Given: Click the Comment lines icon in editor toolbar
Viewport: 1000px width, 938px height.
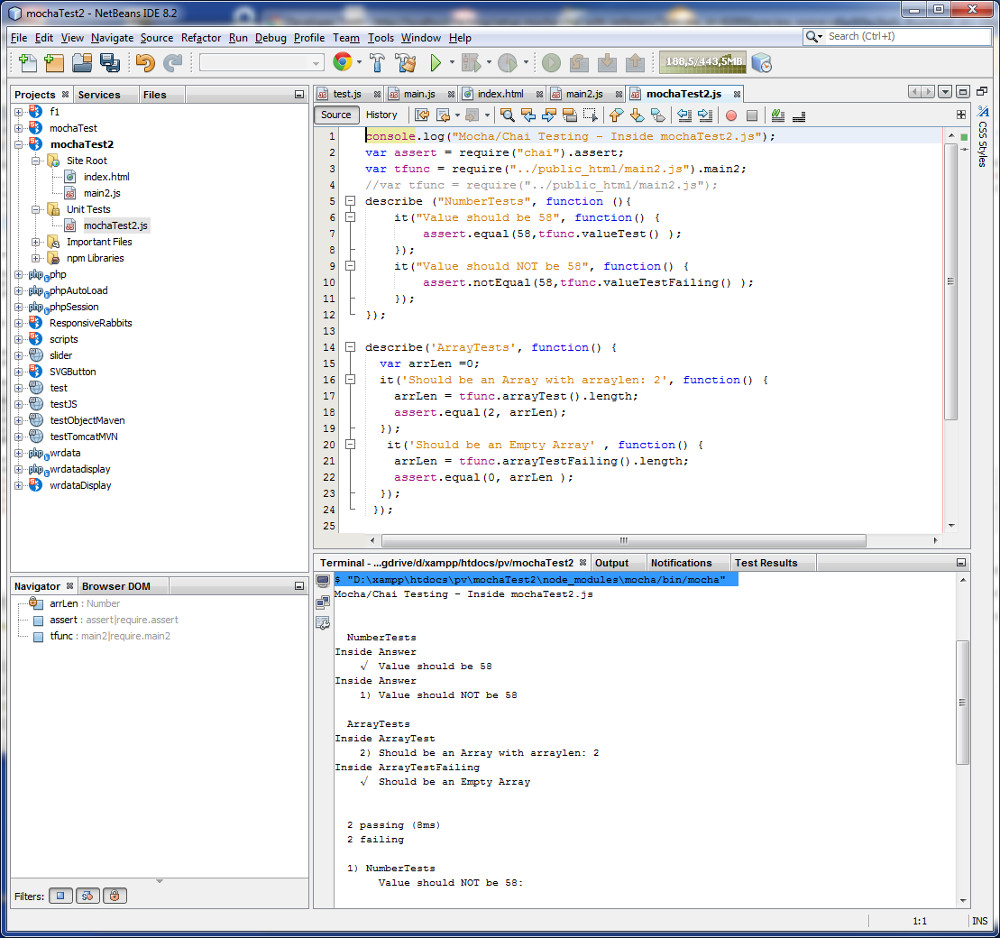Looking at the screenshot, I should (777, 115).
